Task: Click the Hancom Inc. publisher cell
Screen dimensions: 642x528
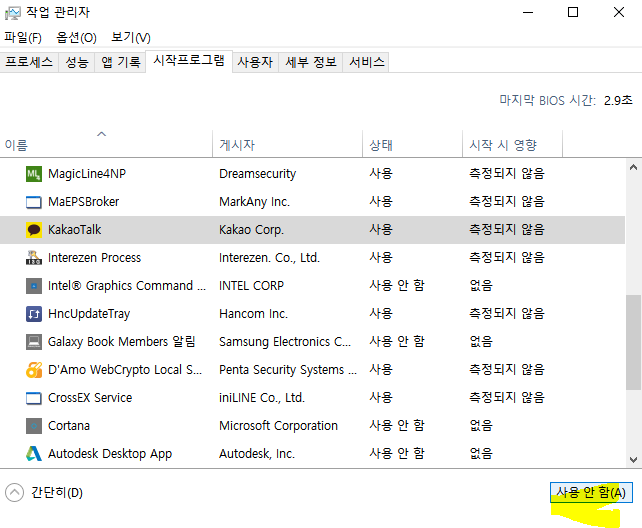Action: coord(253,314)
